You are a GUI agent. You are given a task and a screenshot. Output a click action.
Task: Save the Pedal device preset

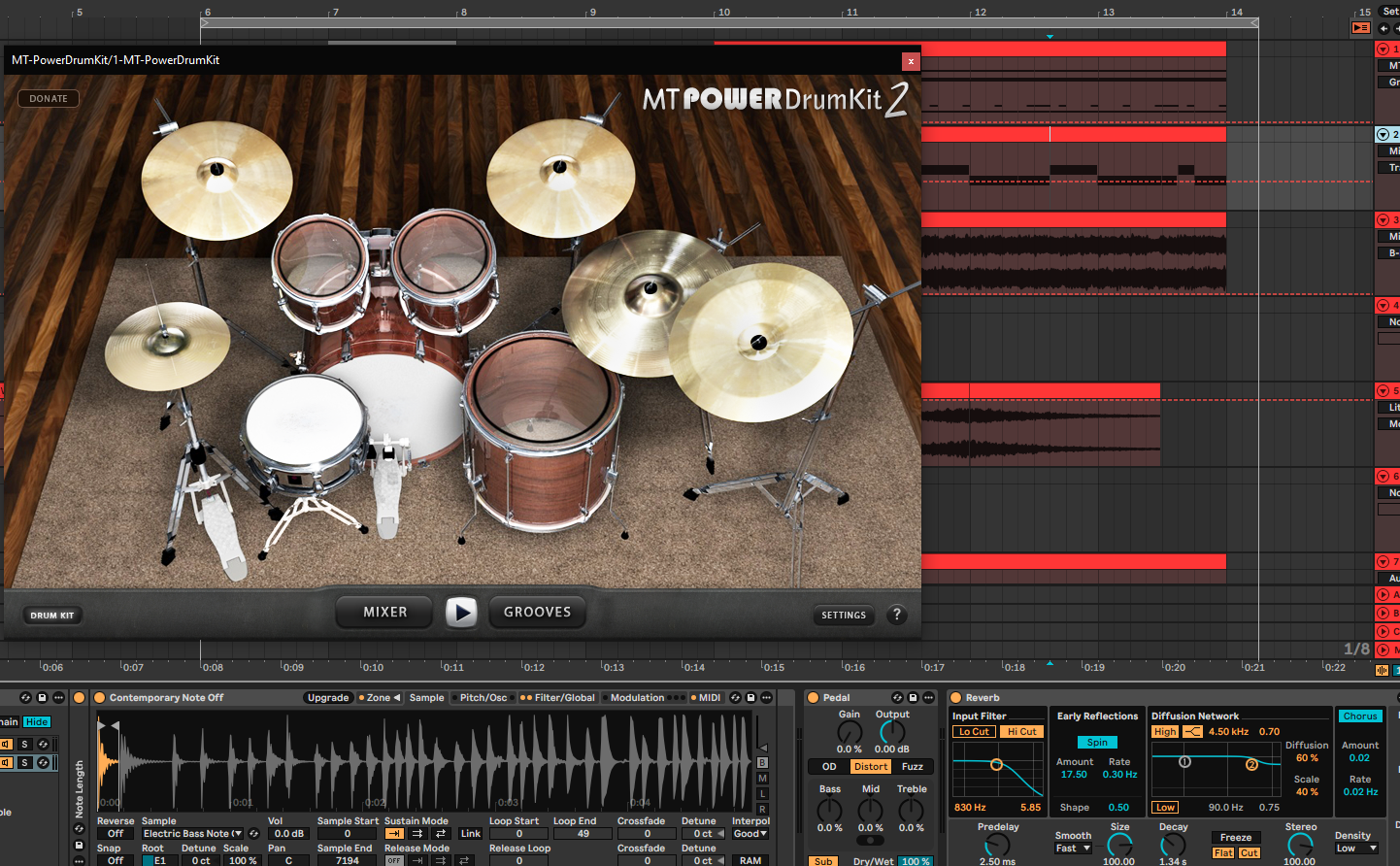click(913, 698)
